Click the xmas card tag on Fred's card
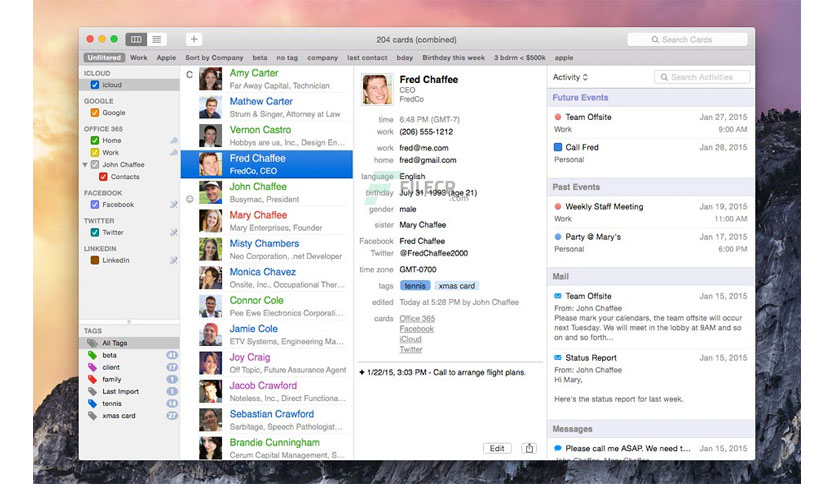The image size is (836, 484). coord(456,286)
